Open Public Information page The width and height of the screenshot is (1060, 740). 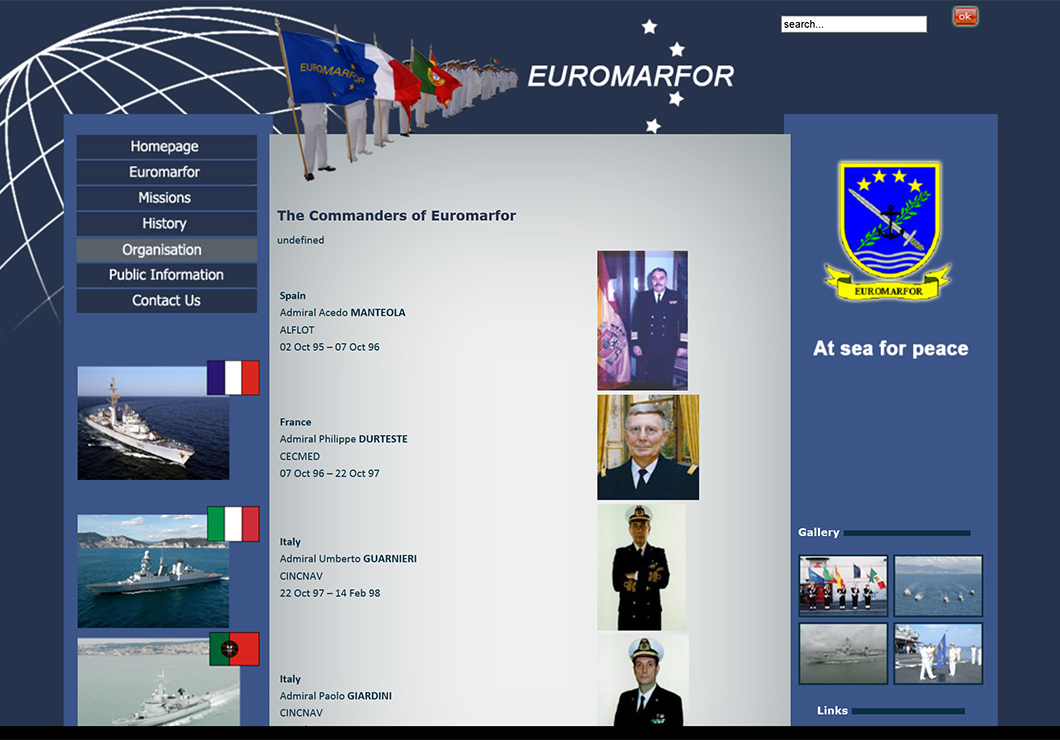coord(166,275)
